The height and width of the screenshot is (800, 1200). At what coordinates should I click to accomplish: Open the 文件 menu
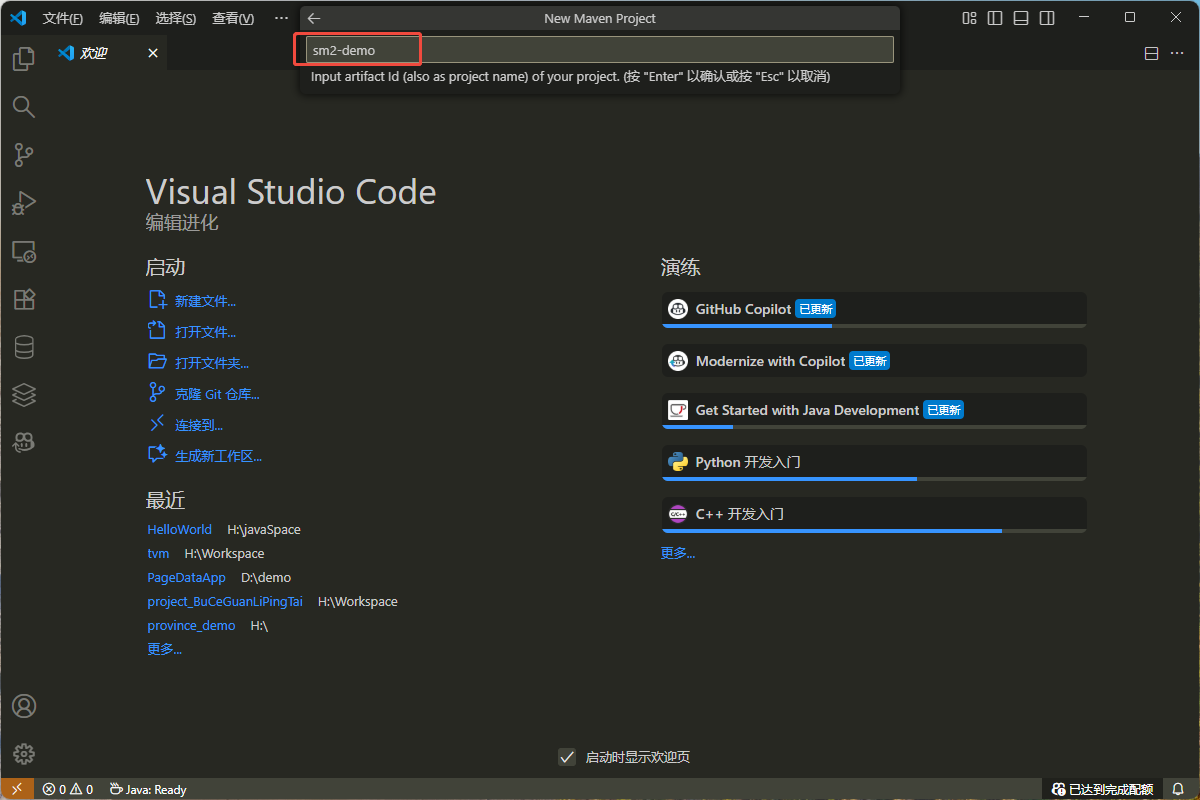pos(63,18)
